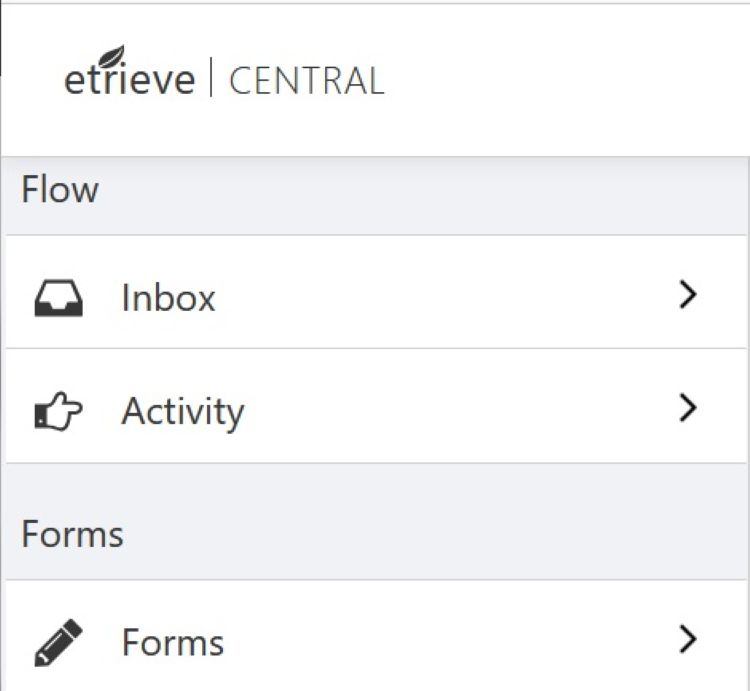Open the Forms item beside the pencil
The width and height of the screenshot is (750, 691).
(x=172, y=642)
